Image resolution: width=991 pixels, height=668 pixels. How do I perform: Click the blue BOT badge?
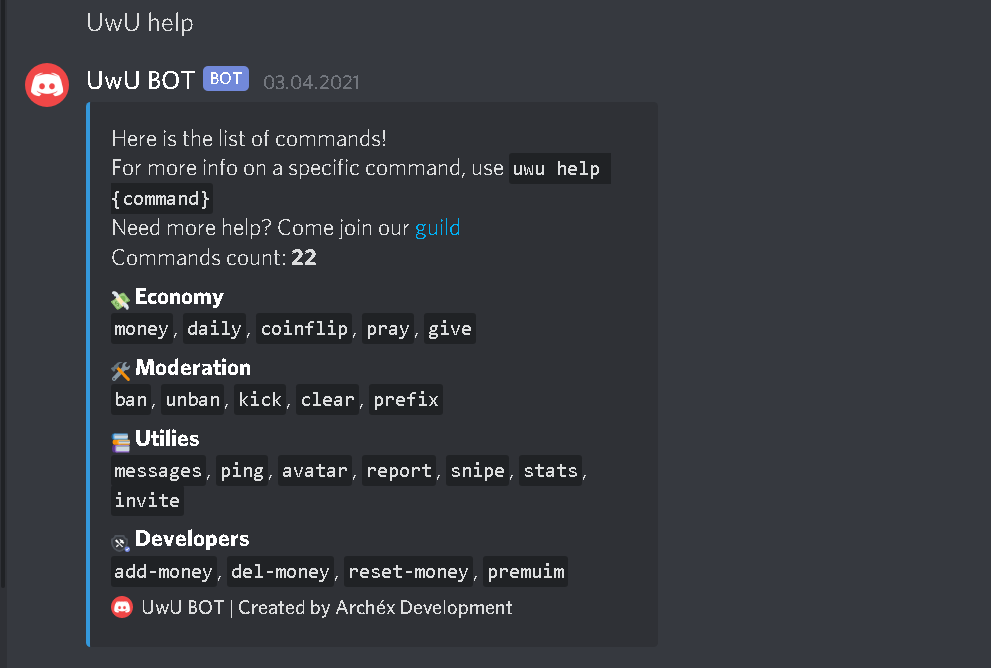coord(225,78)
